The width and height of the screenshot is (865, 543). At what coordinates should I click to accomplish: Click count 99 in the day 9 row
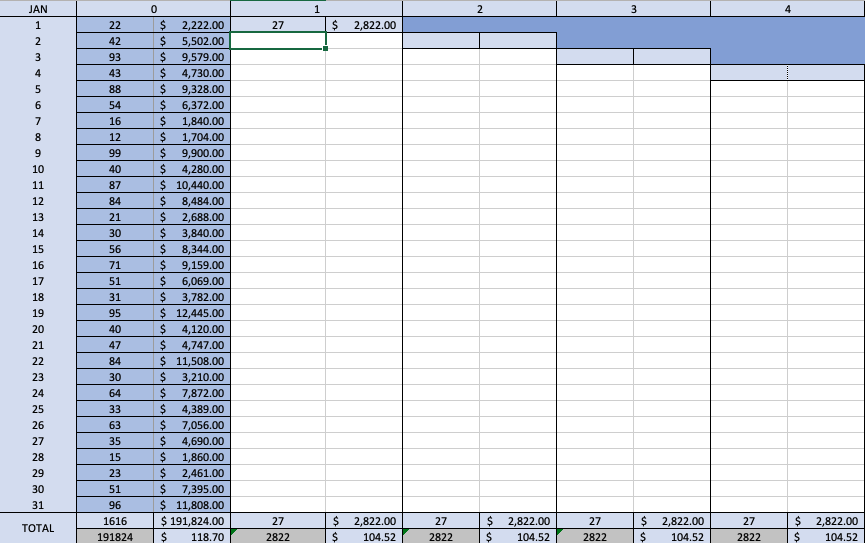[115, 153]
